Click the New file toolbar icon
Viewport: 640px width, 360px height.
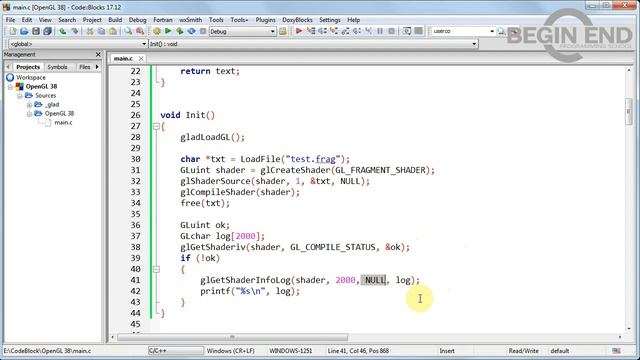13,31
